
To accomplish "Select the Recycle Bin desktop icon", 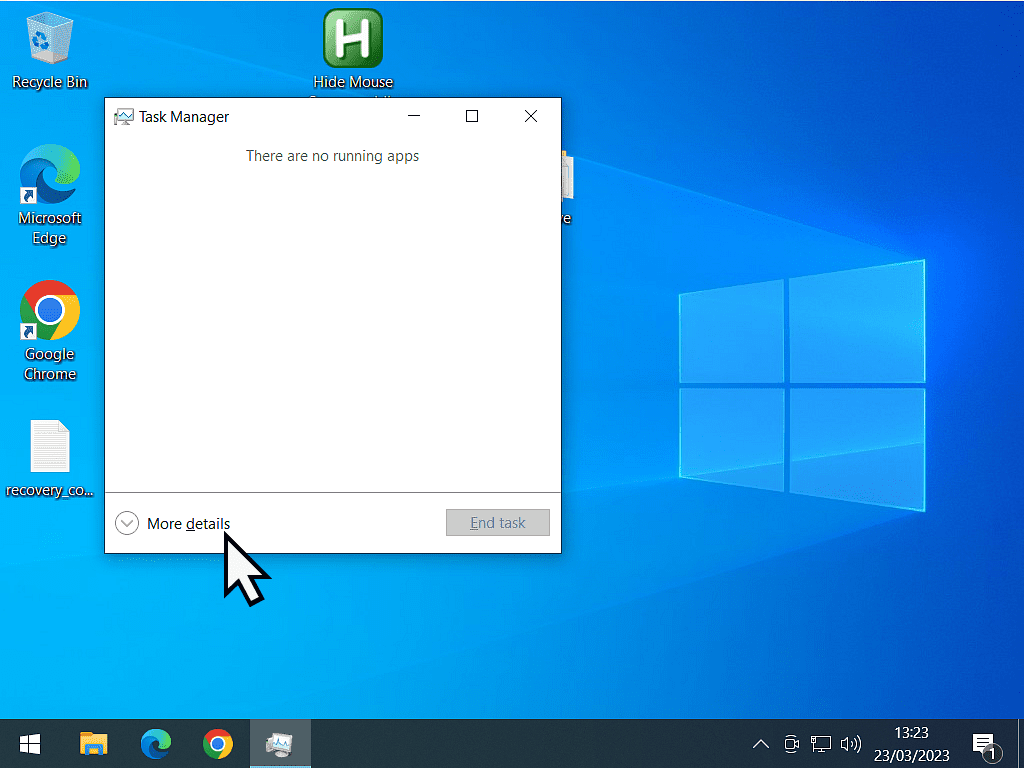I will point(49,50).
